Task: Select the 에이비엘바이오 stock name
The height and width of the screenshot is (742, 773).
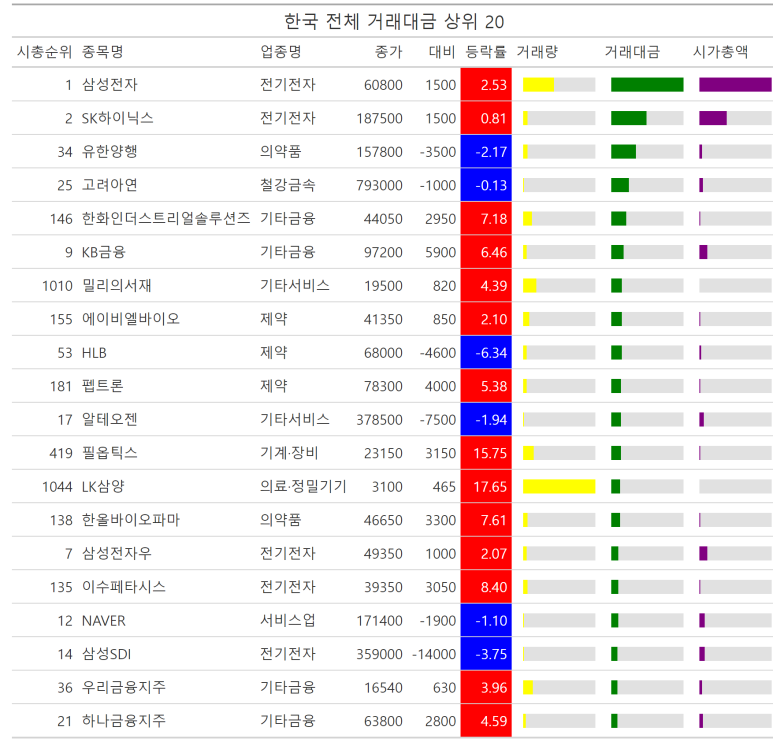Action: click(x=131, y=319)
